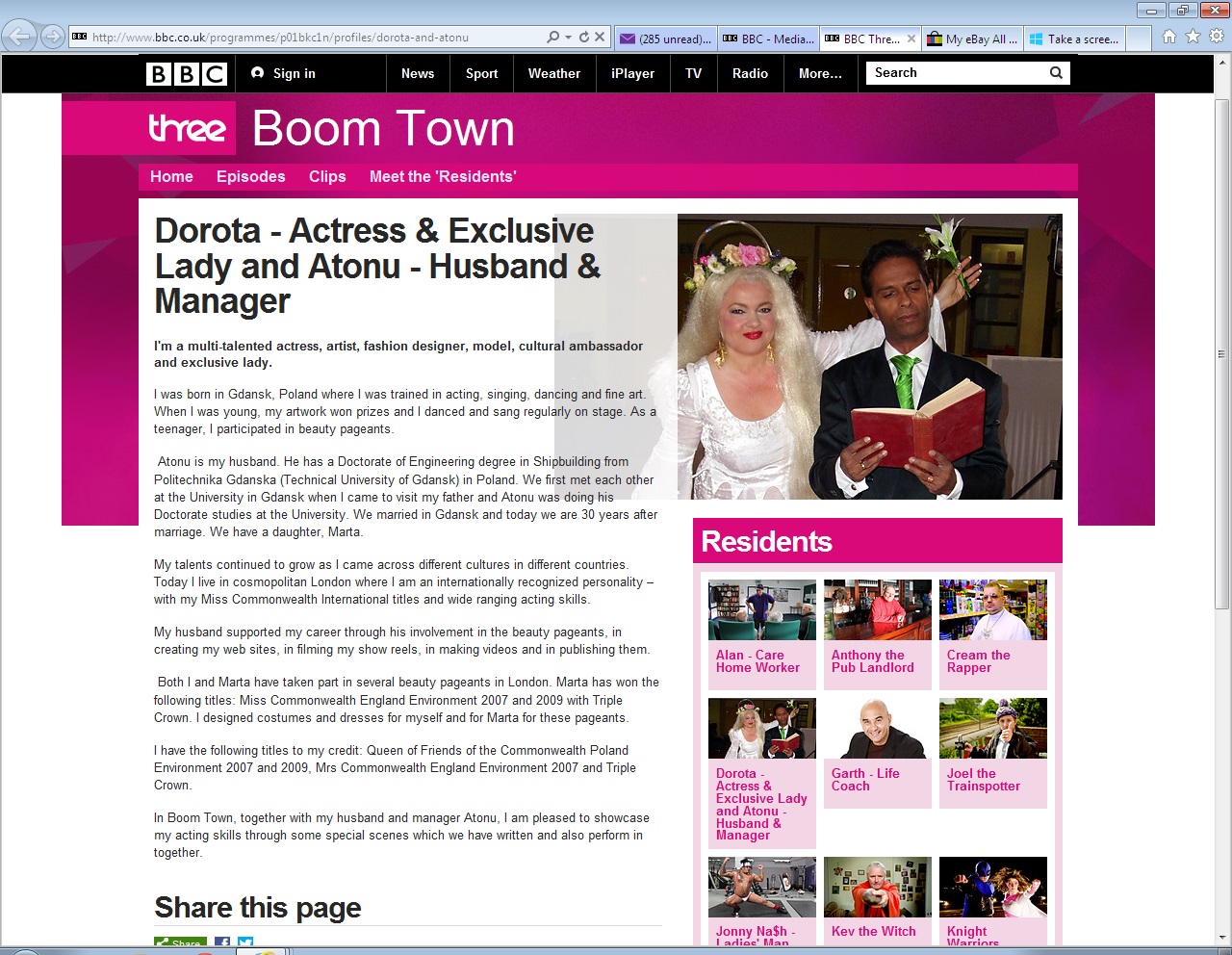Open the Boom Town title link
This screenshot has width=1232, height=955.
(383, 128)
